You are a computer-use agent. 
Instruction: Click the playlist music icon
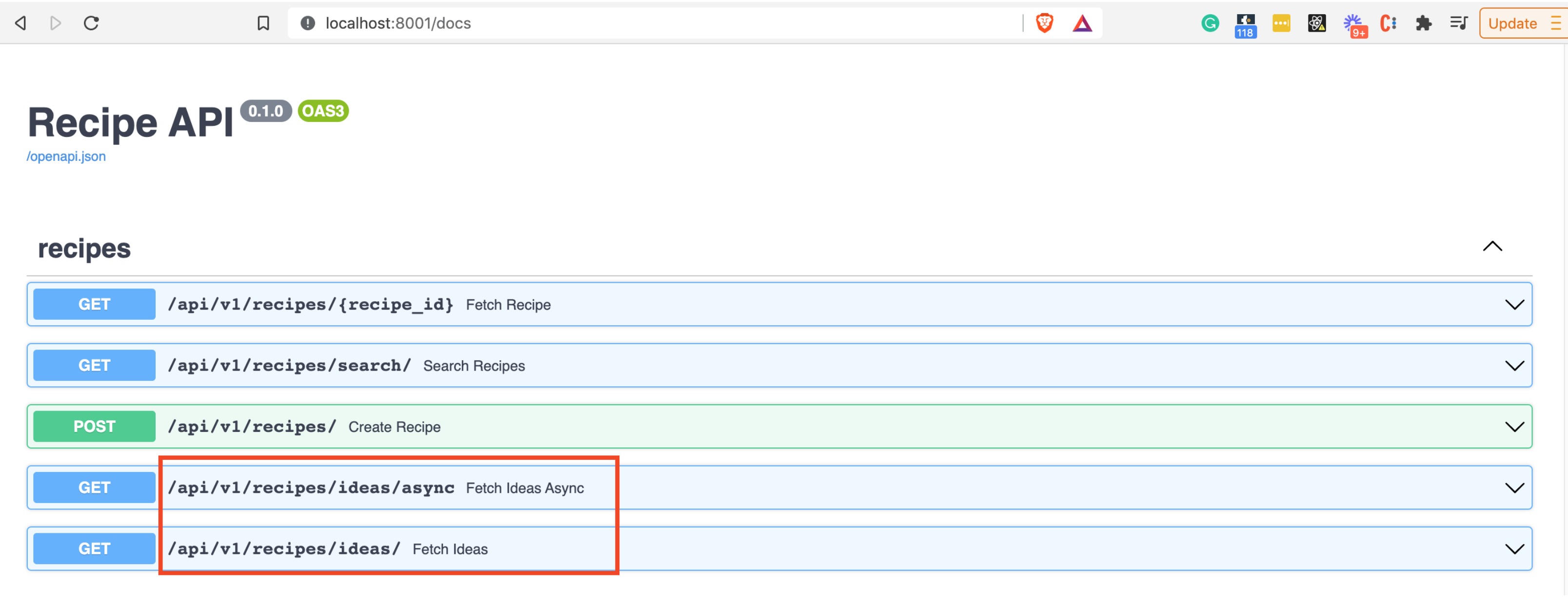click(x=1459, y=23)
